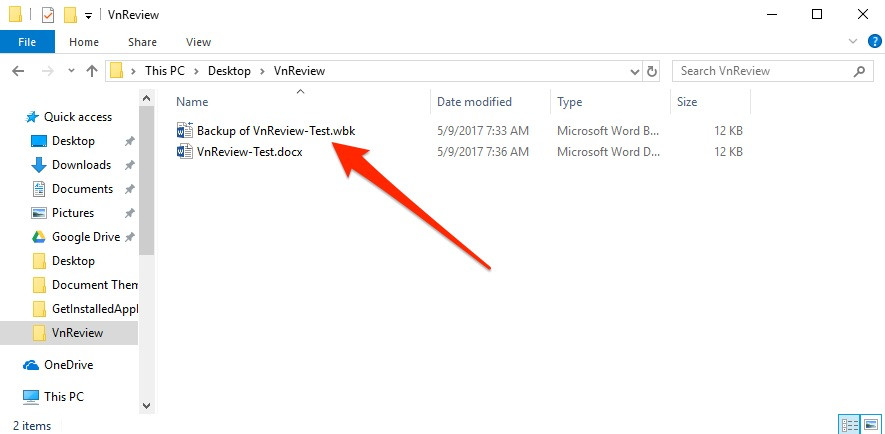Viewport: 885px width, 434px height.
Task: Go up one folder level
Action: click(x=91, y=71)
